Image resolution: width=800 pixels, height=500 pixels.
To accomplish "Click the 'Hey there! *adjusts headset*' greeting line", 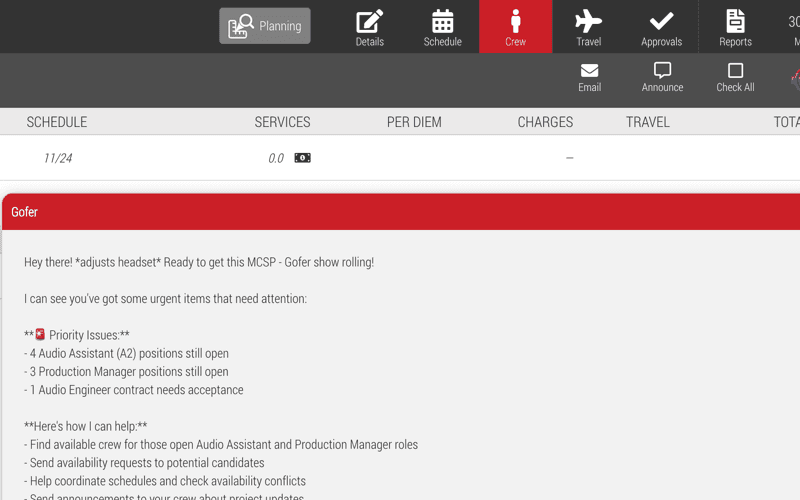I will (x=199, y=262).
